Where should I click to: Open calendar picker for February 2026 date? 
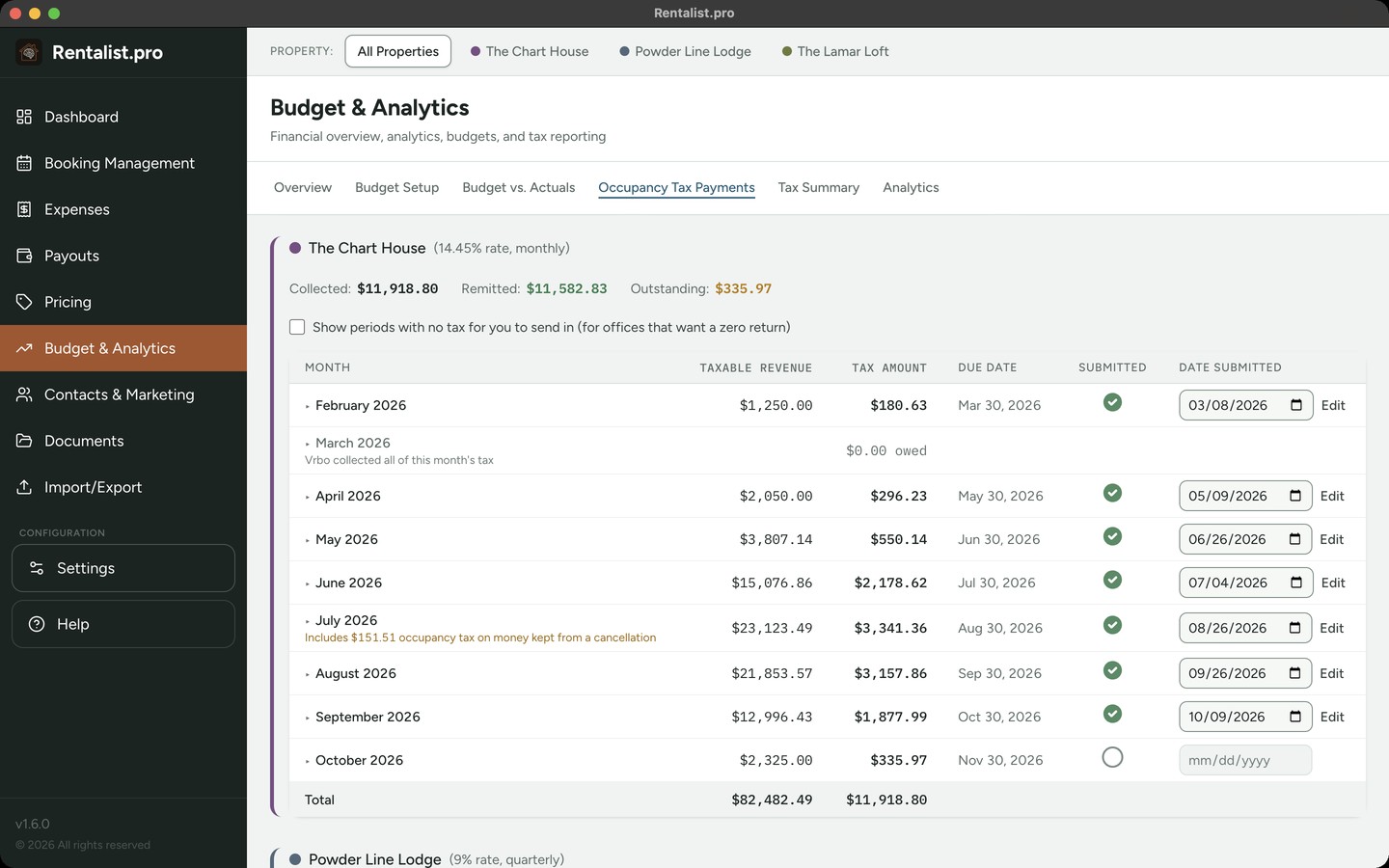1296,405
